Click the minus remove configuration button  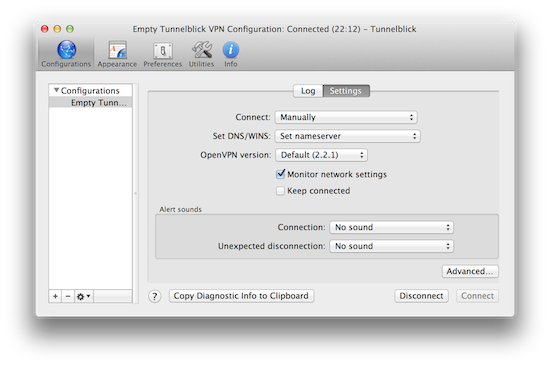pos(68,296)
